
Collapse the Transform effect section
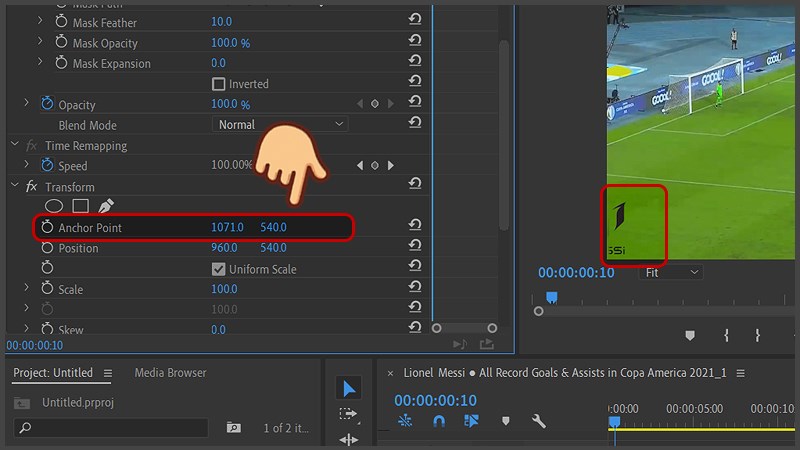15,185
